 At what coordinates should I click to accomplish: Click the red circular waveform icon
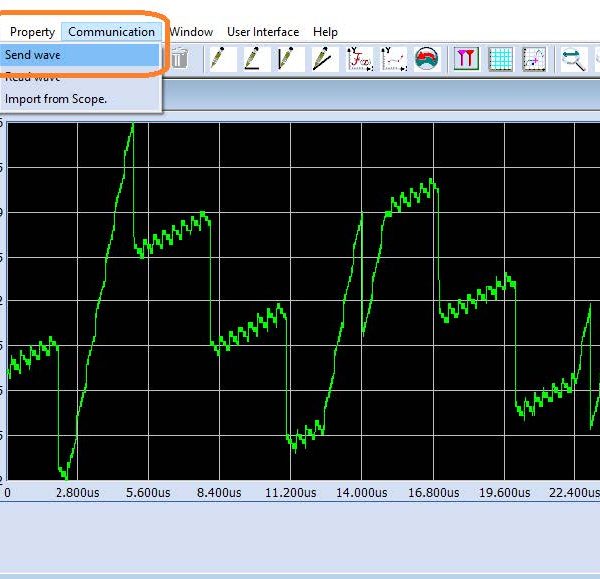427,59
